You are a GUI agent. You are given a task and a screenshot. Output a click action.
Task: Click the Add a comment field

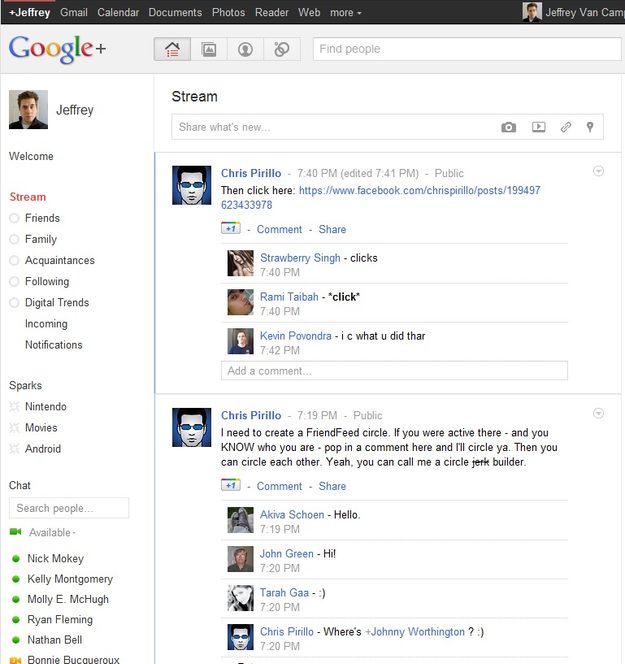(394, 371)
